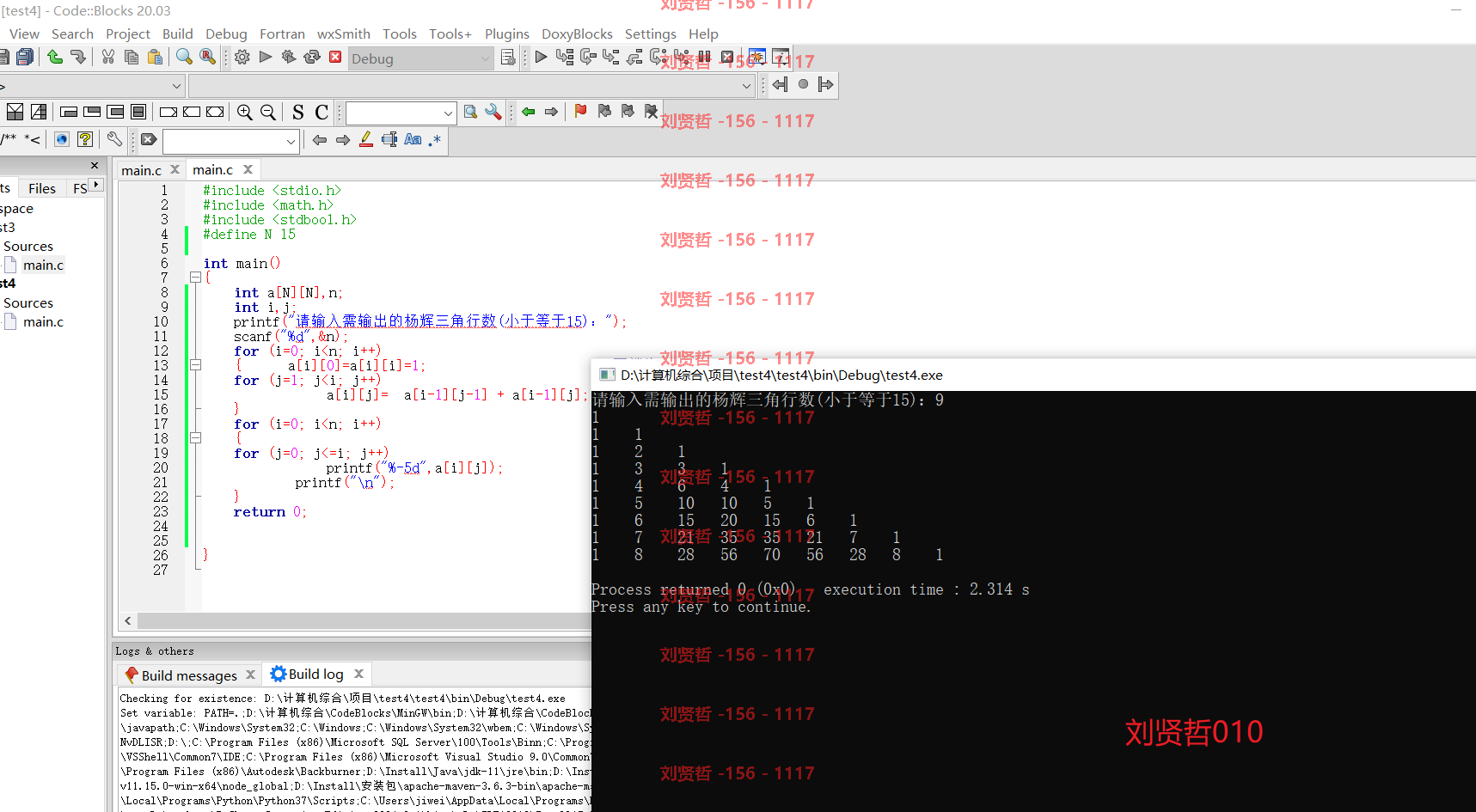Click the Build and run icon

point(289,57)
